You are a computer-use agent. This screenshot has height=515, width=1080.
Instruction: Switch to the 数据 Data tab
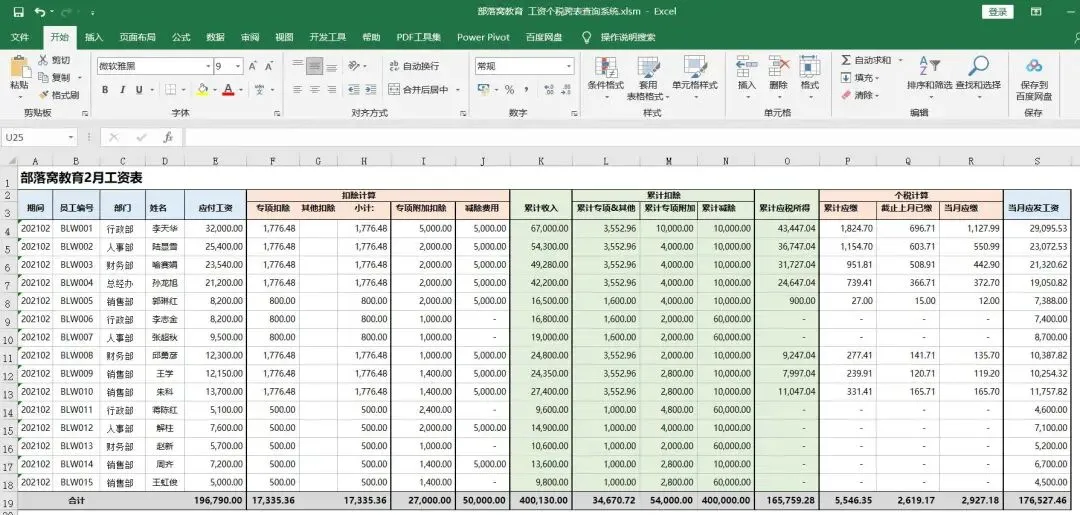pos(216,37)
